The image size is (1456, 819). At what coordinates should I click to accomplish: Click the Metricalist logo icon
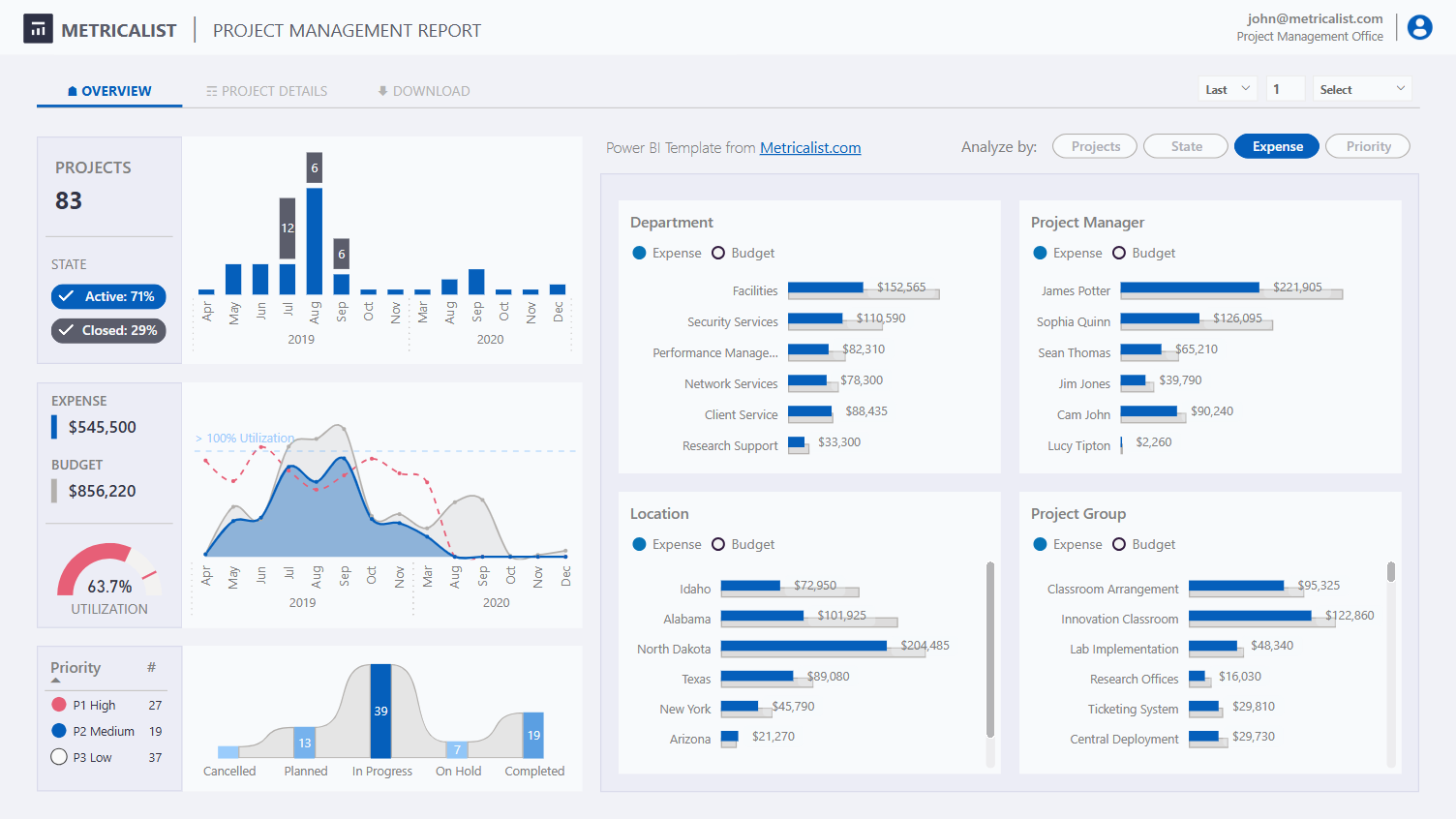(x=38, y=29)
